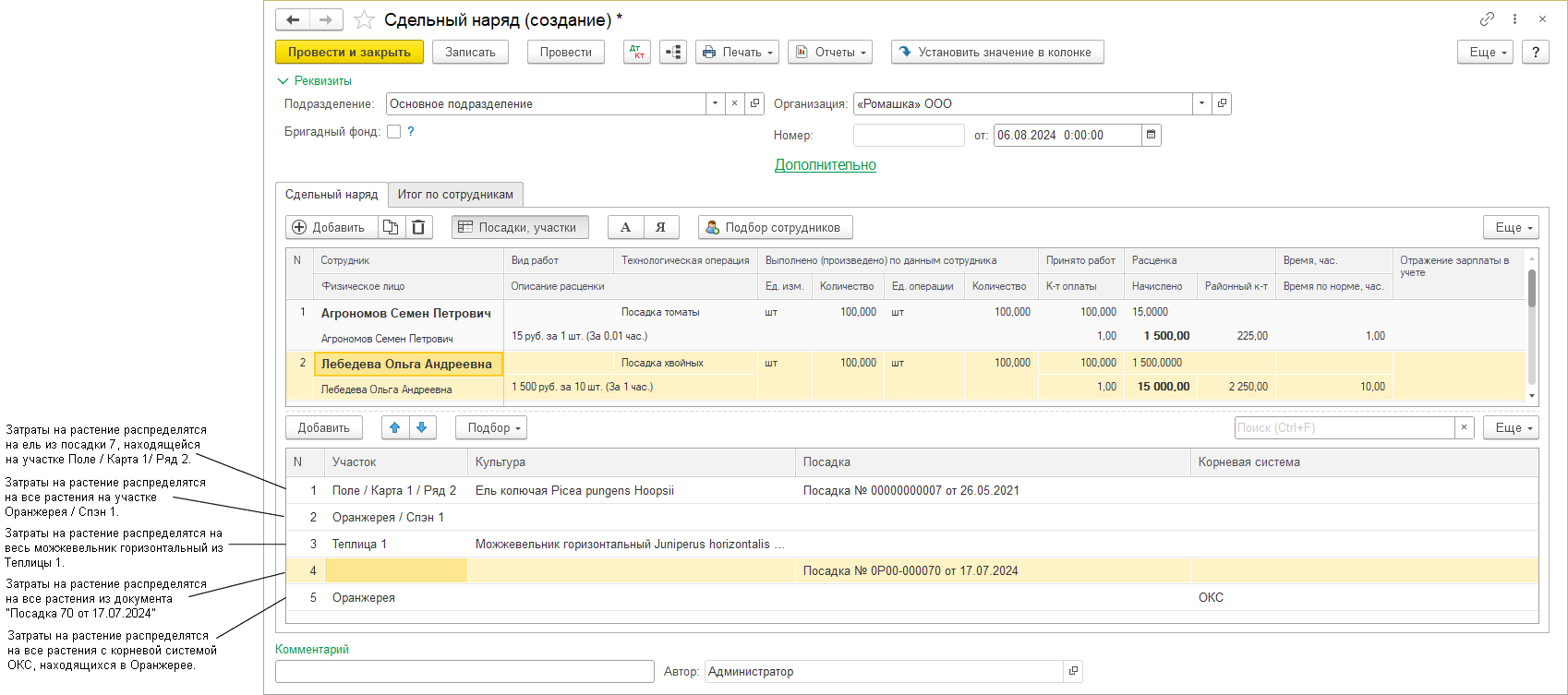Image resolution: width=1568 pixels, height=695 pixels.
Task: Select the Теплица 1 row
Action: point(912,544)
